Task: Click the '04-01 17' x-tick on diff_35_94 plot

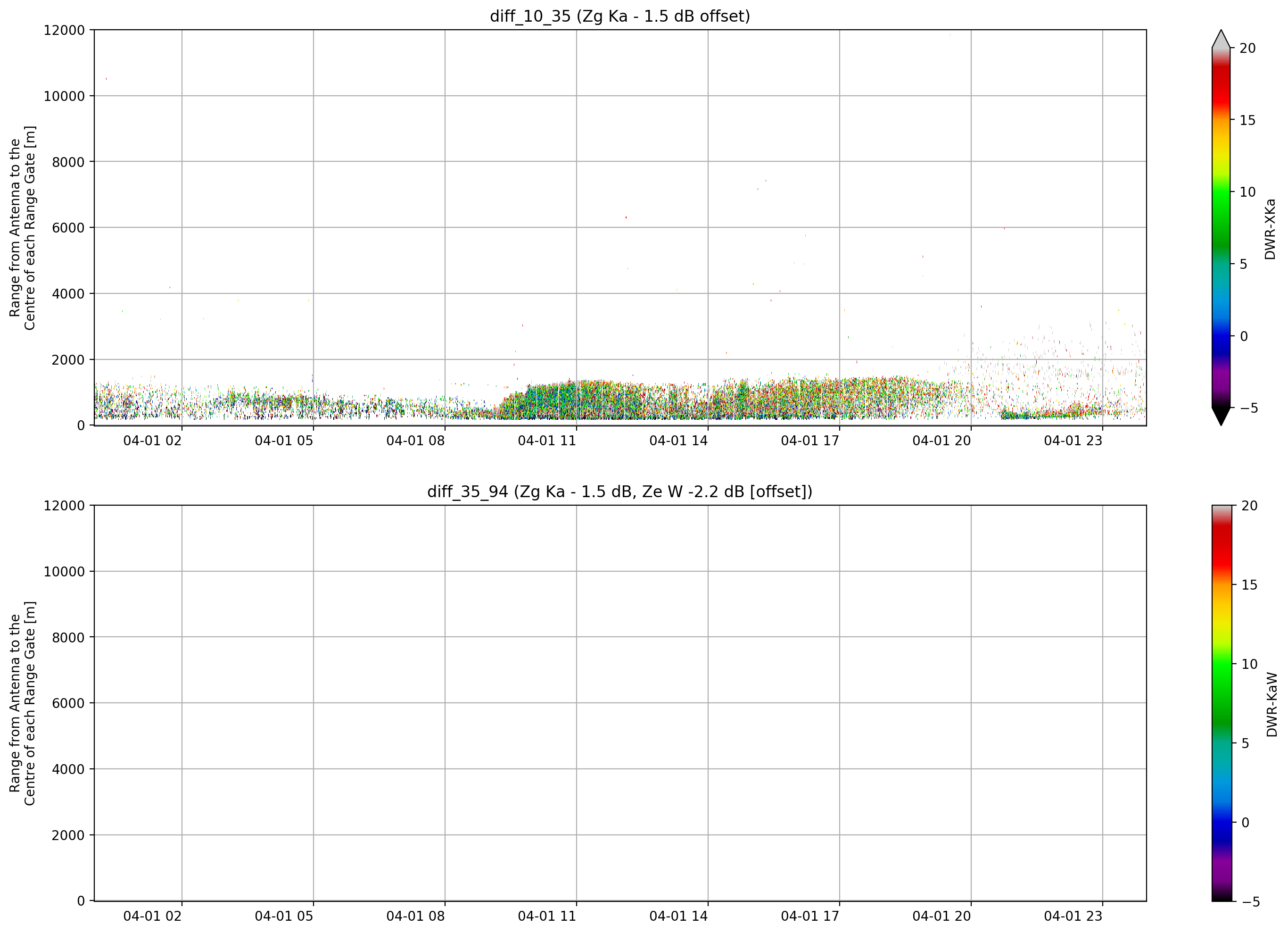Action: coord(810,916)
